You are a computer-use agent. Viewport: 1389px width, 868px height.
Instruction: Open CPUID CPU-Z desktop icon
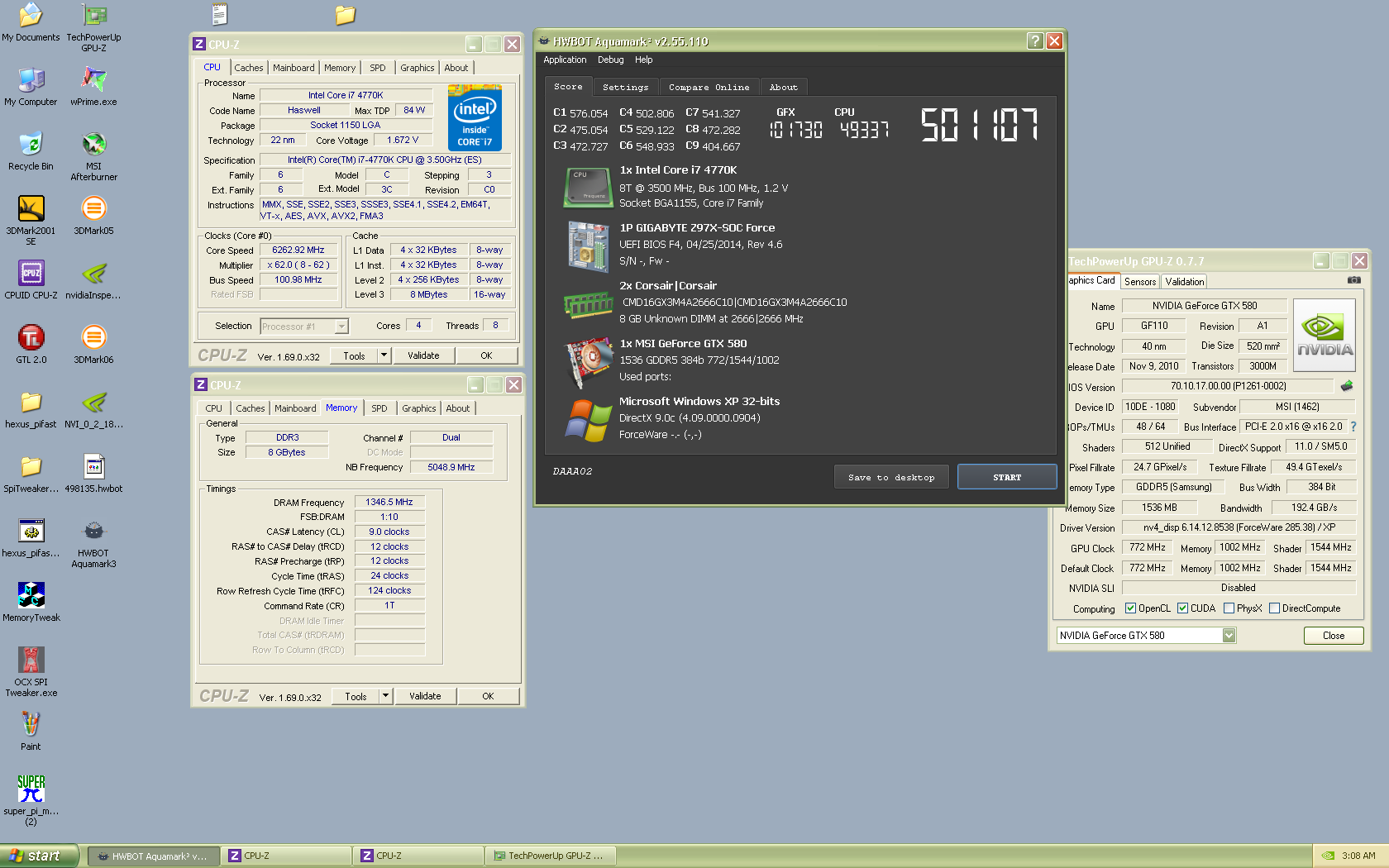coord(31,280)
